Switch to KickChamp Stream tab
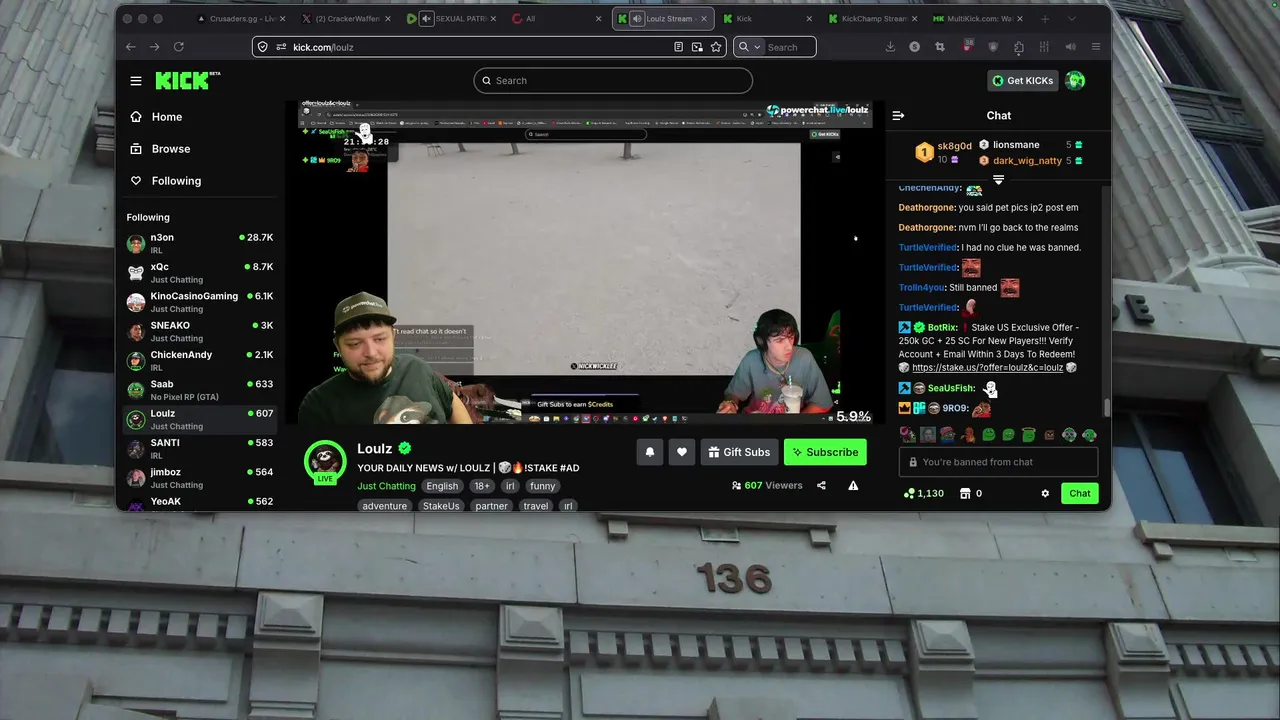Image resolution: width=1280 pixels, height=720 pixels. pyautogui.click(x=870, y=19)
